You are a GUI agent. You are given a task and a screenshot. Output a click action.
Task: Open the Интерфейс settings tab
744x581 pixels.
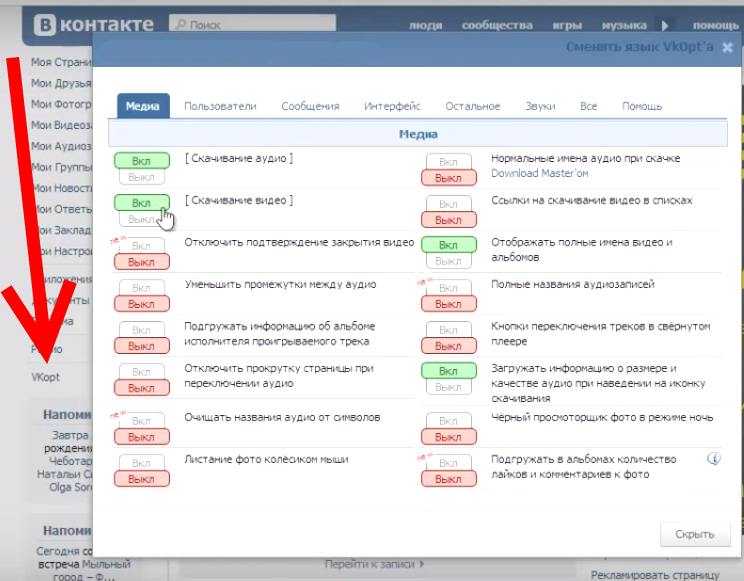coord(392,106)
